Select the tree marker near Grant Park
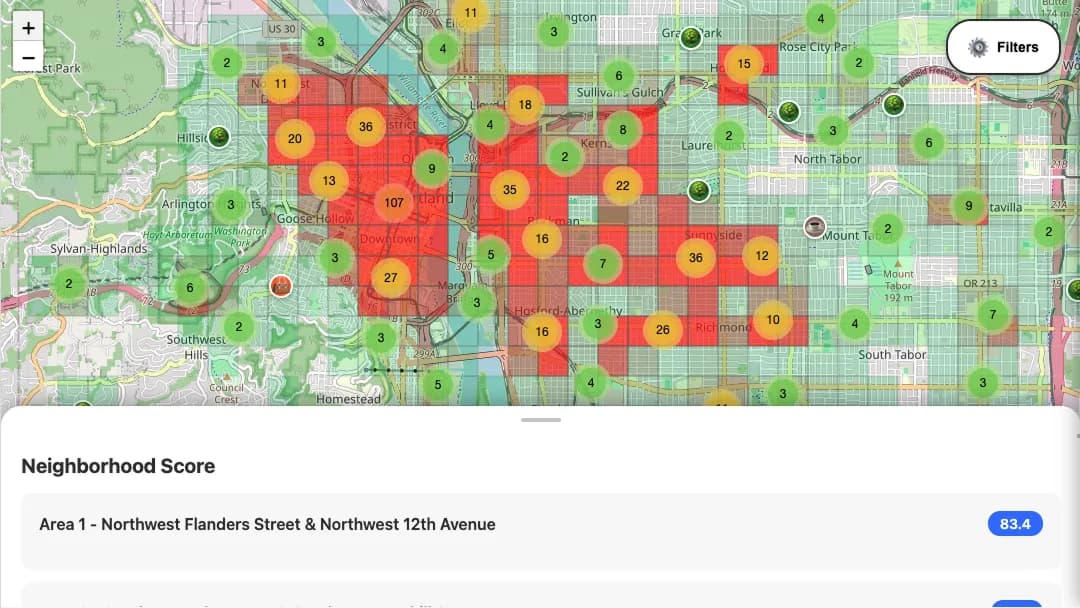Image resolution: width=1080 pixels, height=608 pixels. click(x=691, y=40)
